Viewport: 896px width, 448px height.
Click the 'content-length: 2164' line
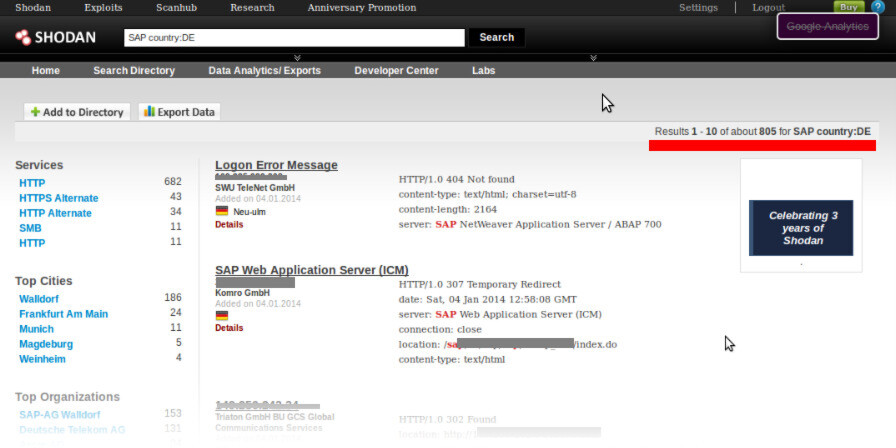(x=448, y=209)
